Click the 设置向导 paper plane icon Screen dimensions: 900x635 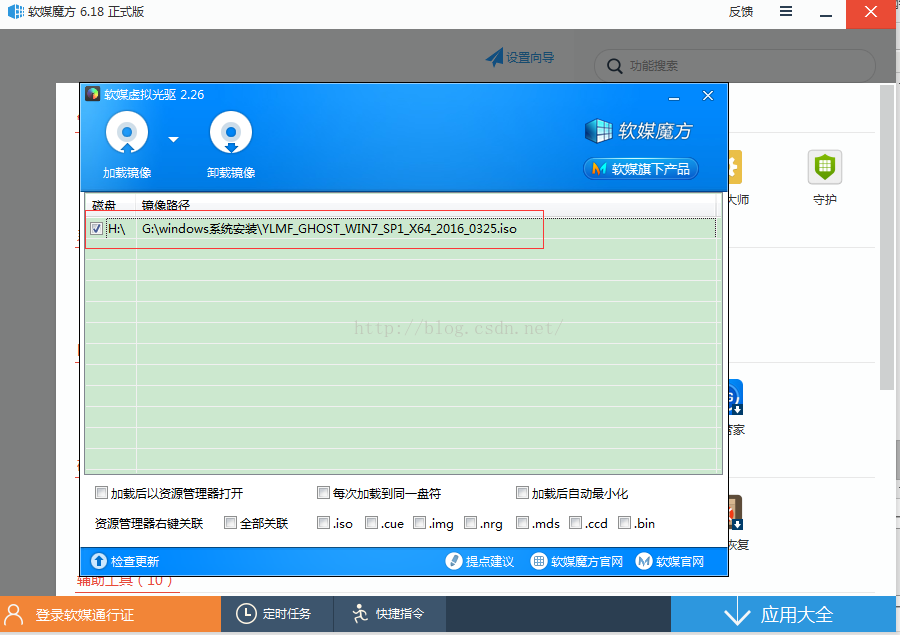(x=494, y=57)
